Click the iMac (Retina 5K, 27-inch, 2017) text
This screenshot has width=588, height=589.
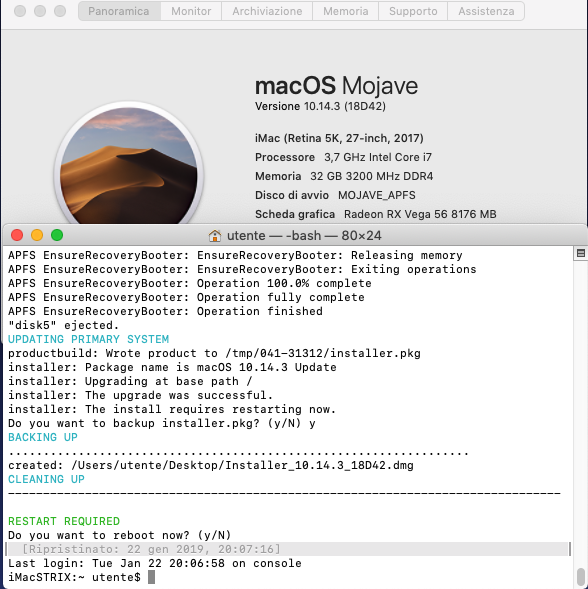pyautogui.click(x=339, y=138)
